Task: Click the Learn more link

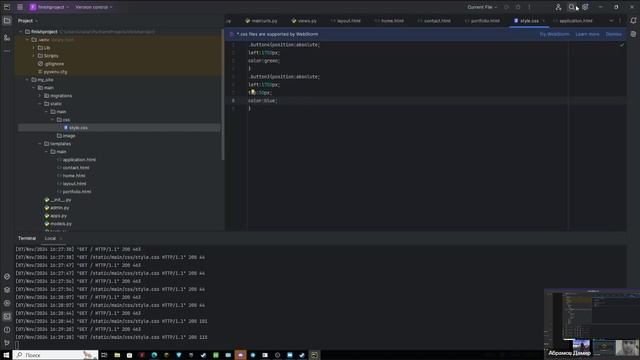Action: (587, 34)
